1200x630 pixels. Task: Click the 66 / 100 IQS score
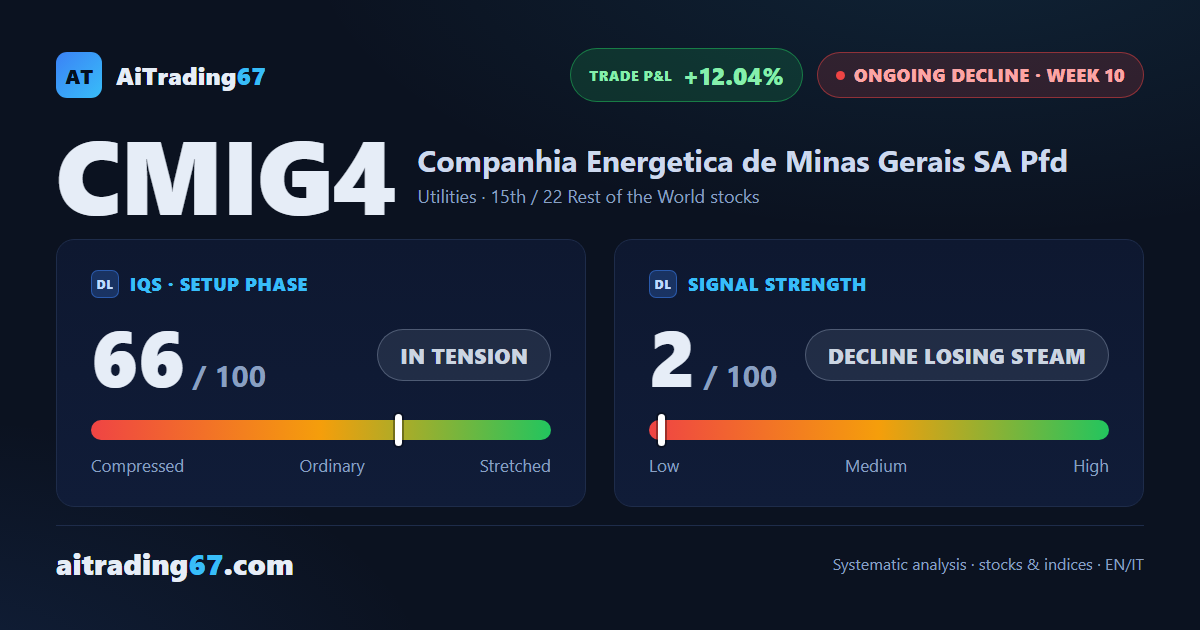[x=179, y=362]
